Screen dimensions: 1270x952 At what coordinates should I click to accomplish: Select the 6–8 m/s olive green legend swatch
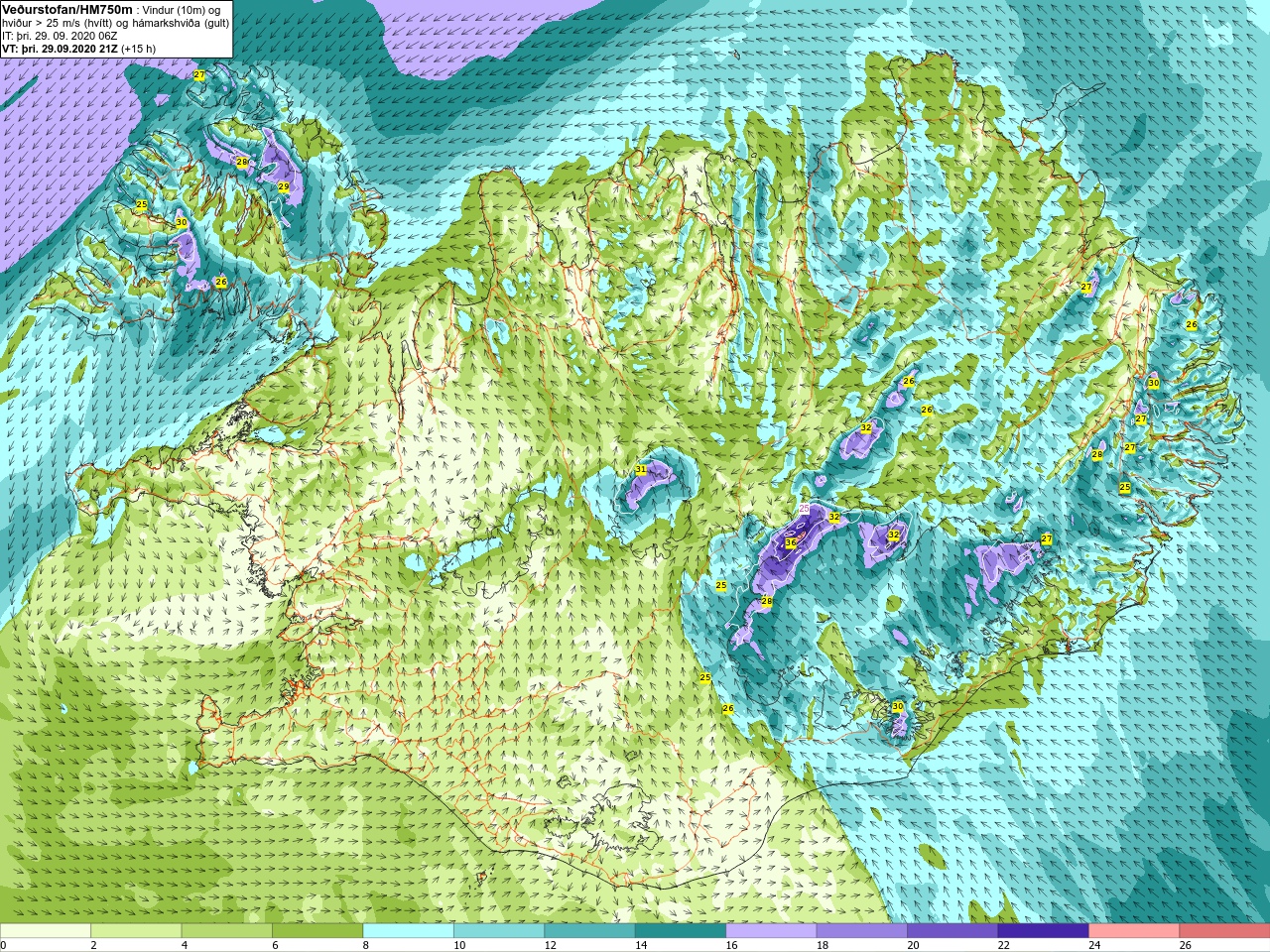[317, 931]
